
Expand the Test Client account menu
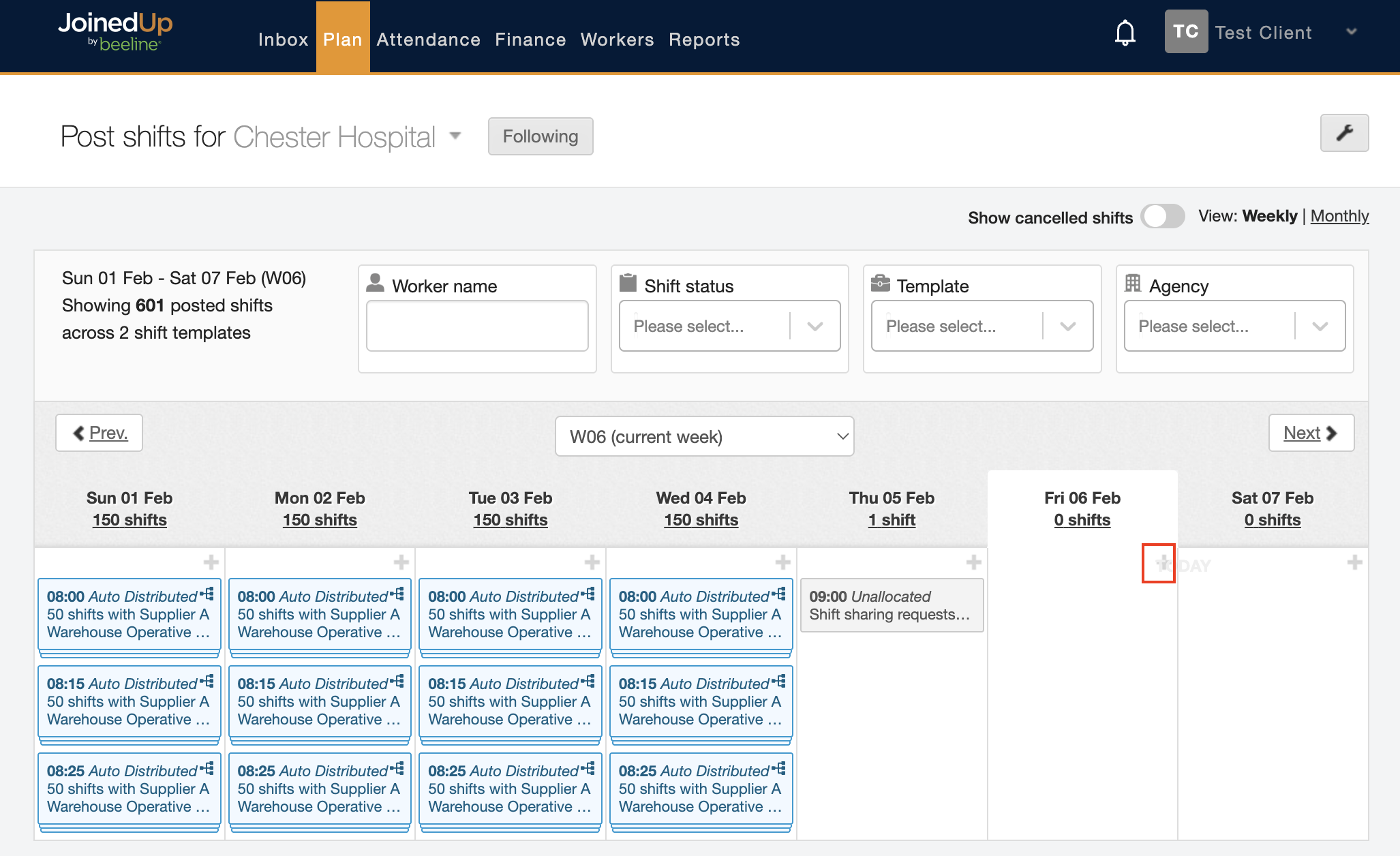[1351, 31]
